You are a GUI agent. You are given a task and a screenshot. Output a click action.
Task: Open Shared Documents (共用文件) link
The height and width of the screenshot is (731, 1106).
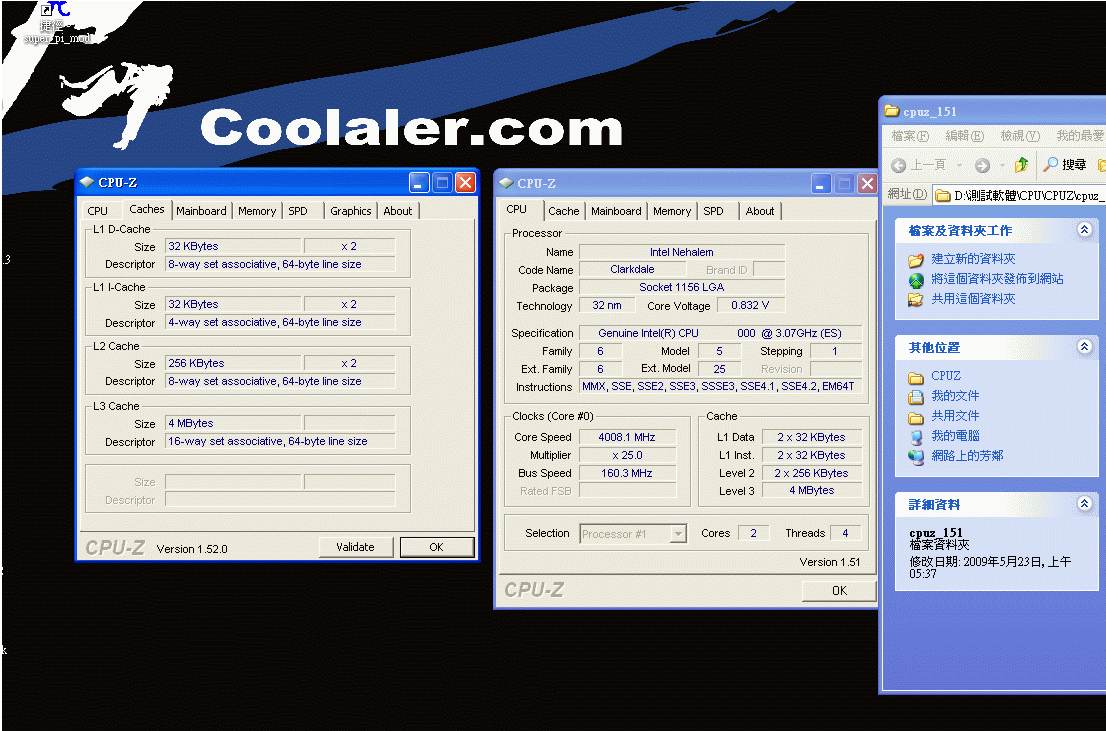click(x=955, y=416)
